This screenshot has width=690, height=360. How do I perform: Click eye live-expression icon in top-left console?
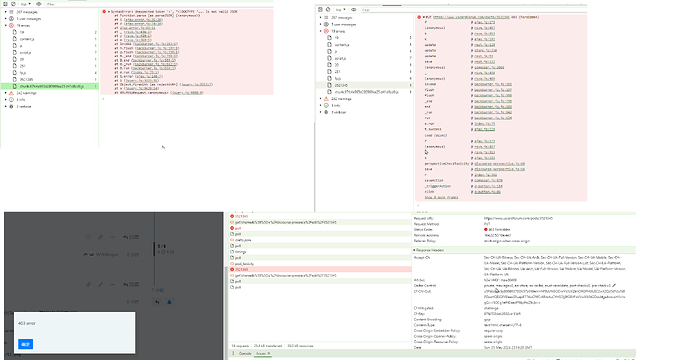pos(39,4)
